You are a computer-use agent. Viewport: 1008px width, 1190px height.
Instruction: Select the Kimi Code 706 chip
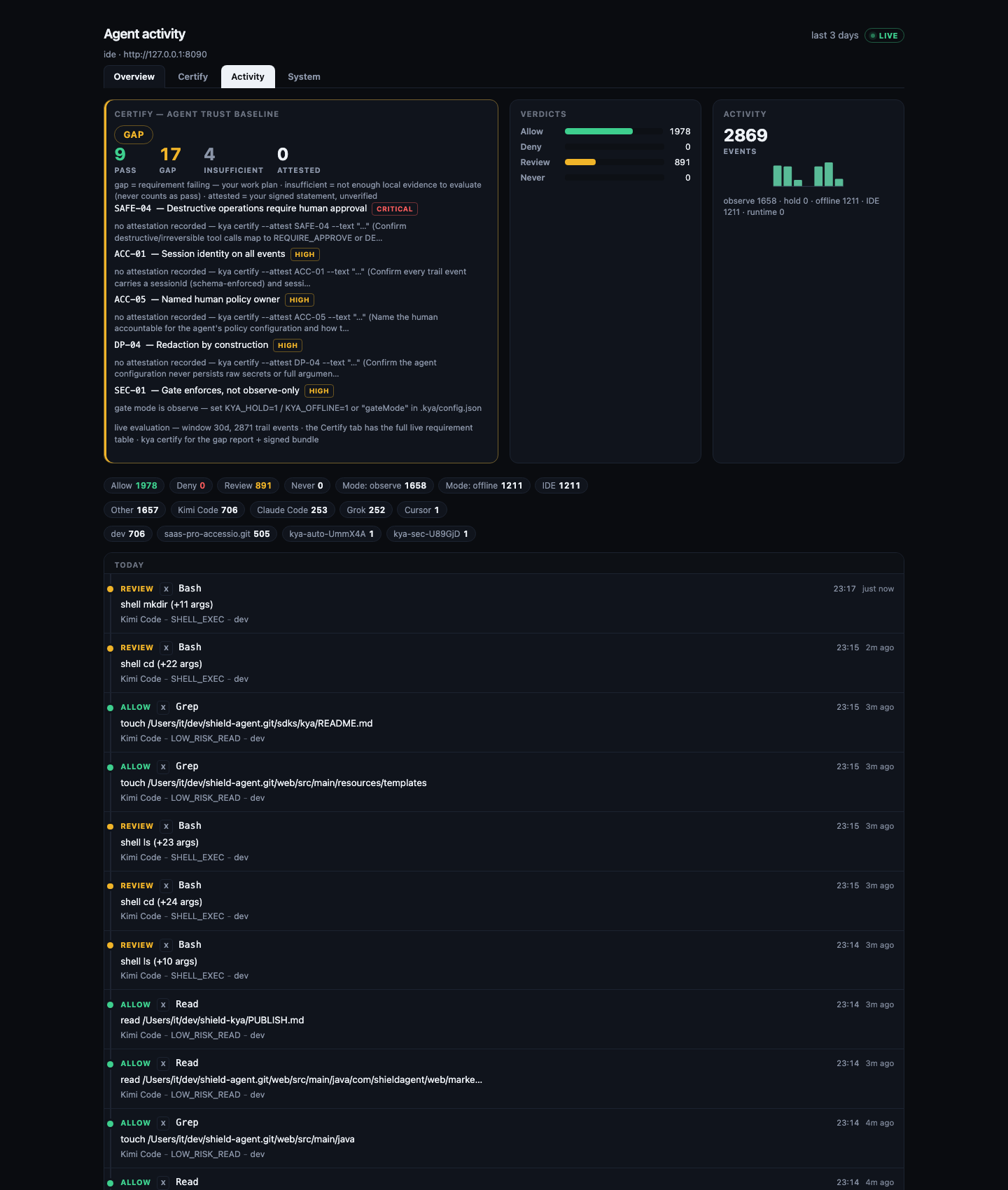point(208,510)
